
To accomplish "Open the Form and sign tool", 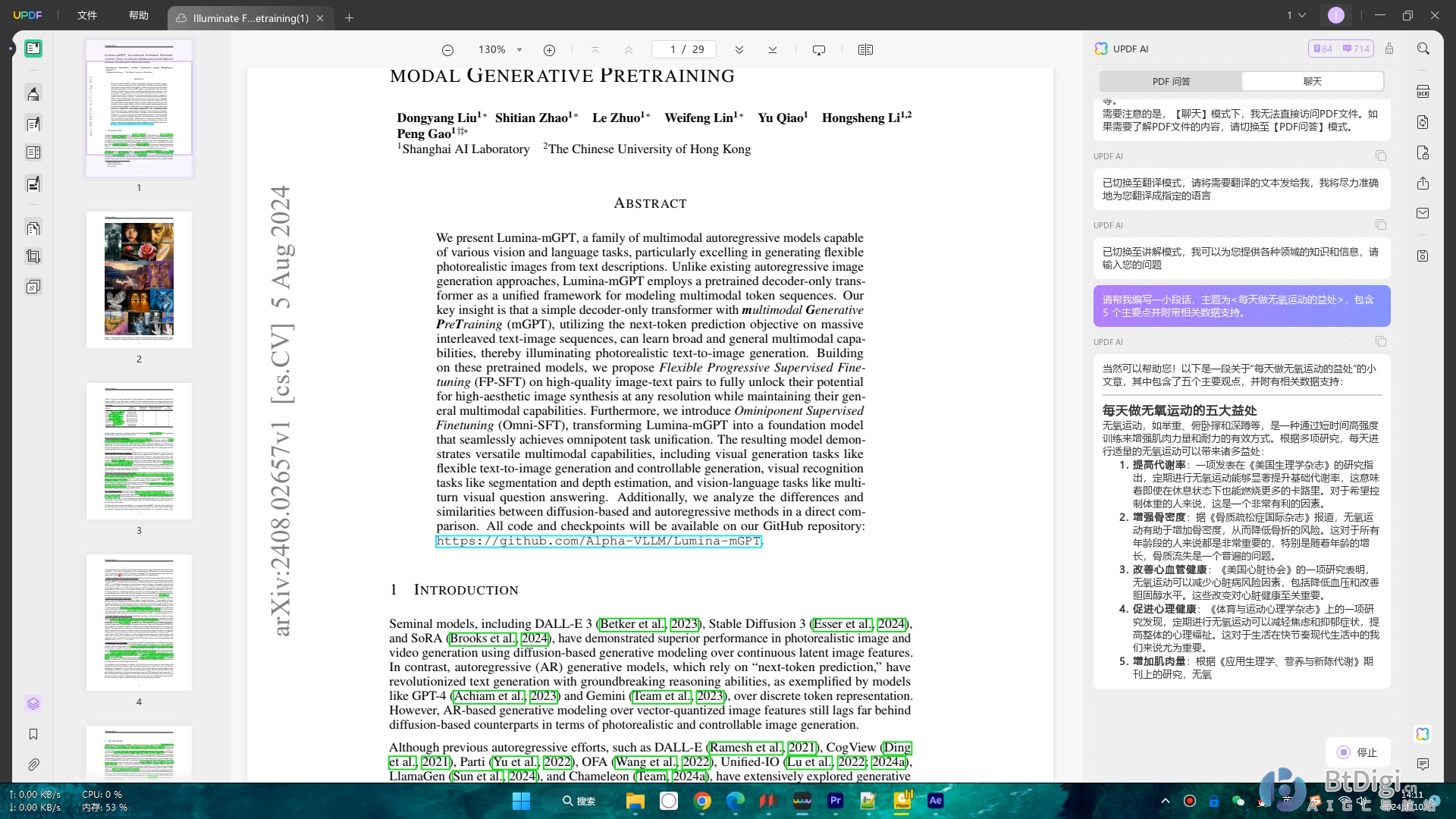I will [x=33, y=184].
